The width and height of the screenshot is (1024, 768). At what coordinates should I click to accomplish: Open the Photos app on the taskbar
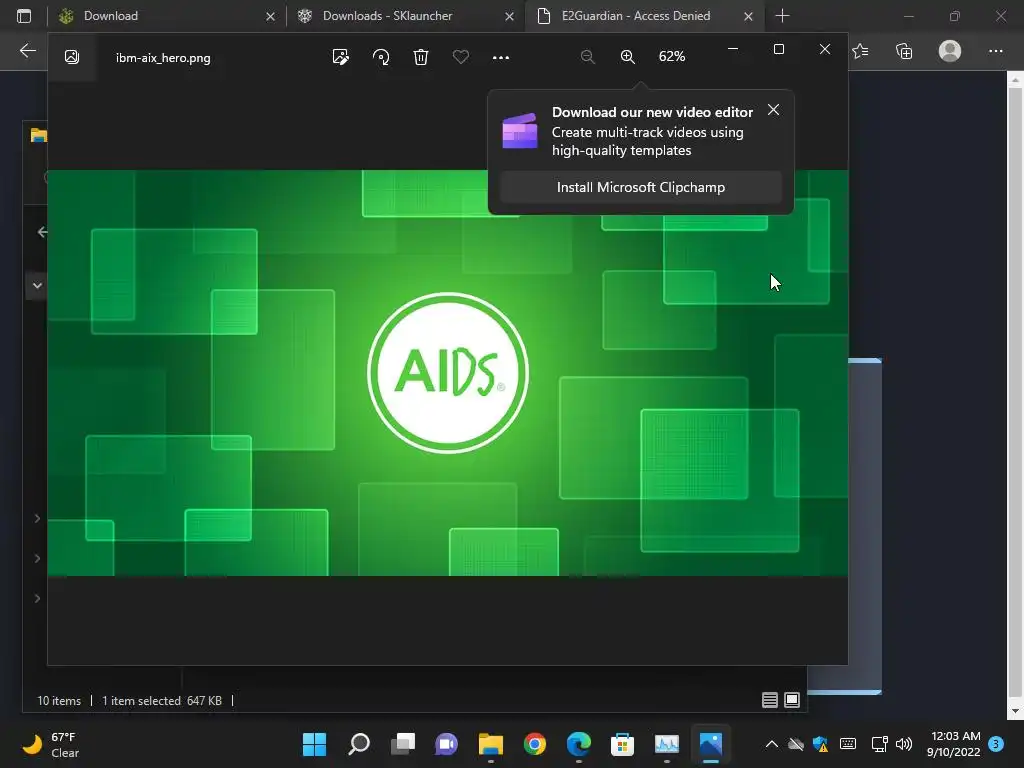click(x=711, y=744)
